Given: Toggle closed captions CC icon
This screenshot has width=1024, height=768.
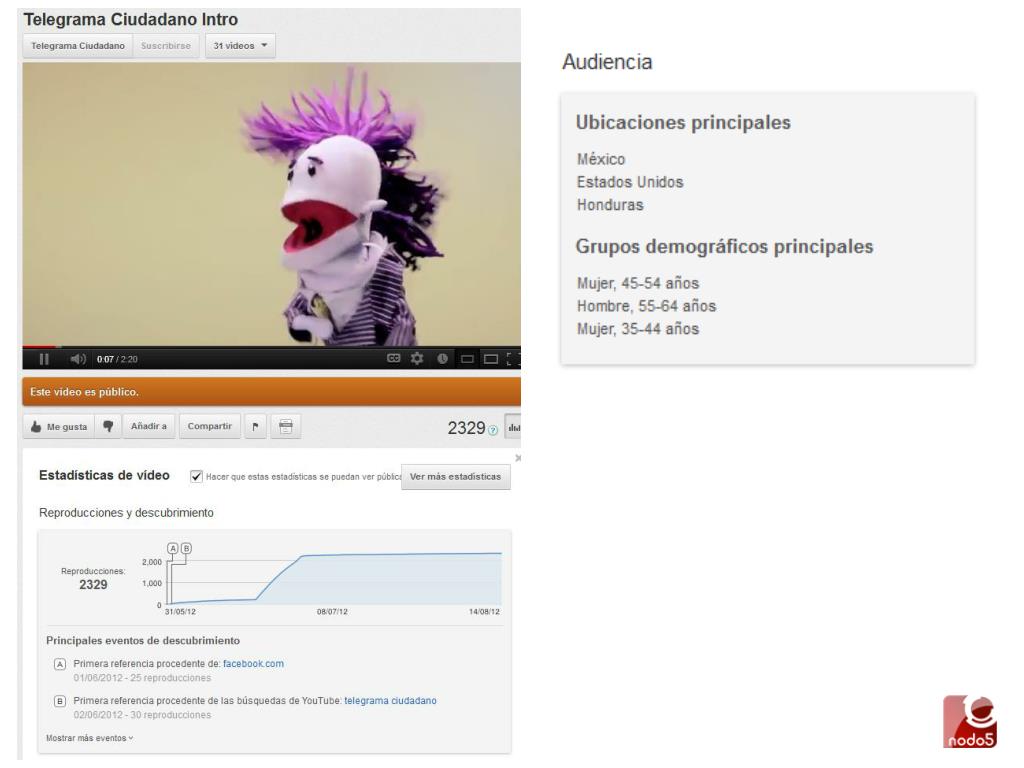Looking at the screenshot, I should pos(393,358).
